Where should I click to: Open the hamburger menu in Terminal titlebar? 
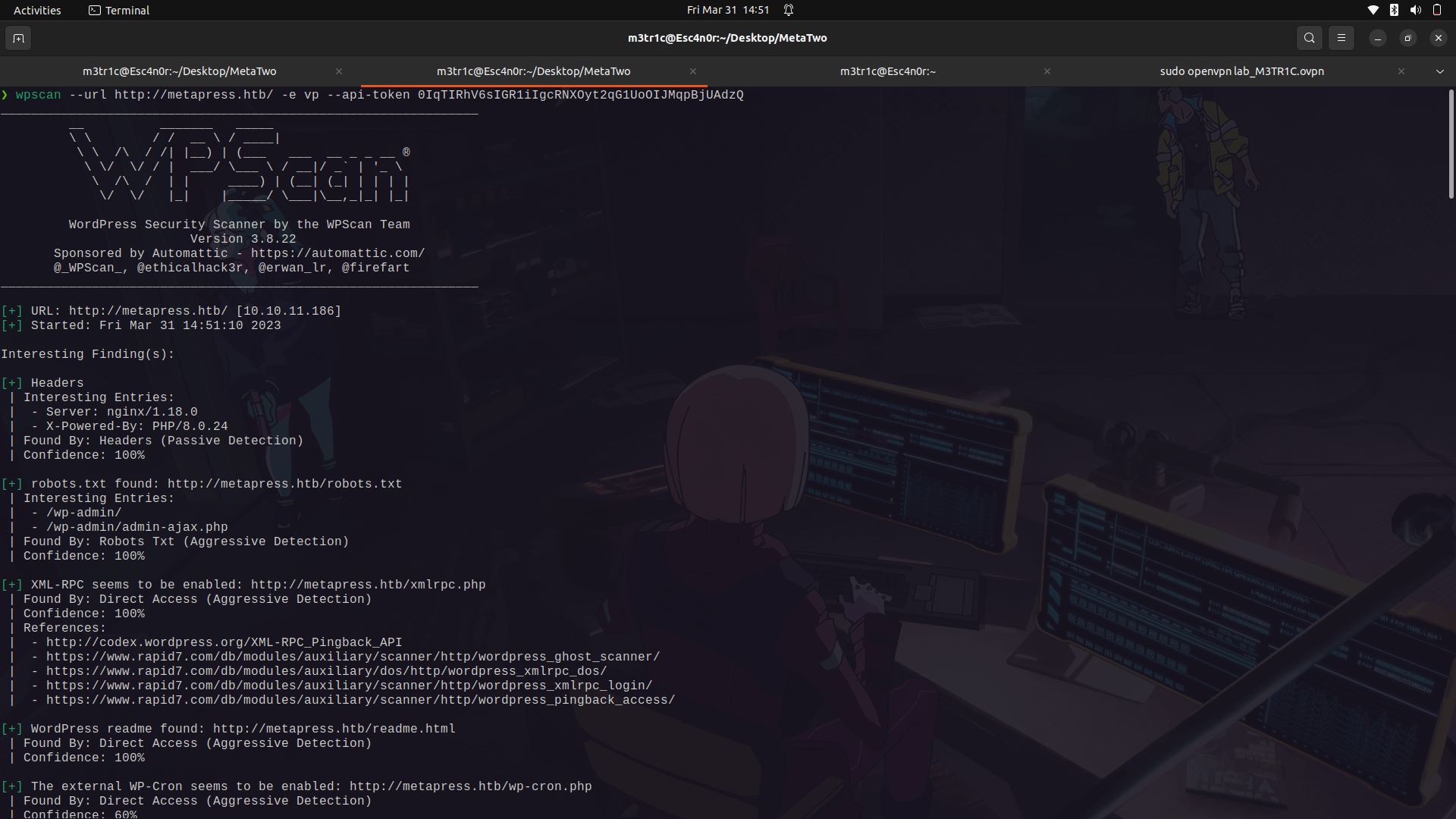(x=1341, y=37)
